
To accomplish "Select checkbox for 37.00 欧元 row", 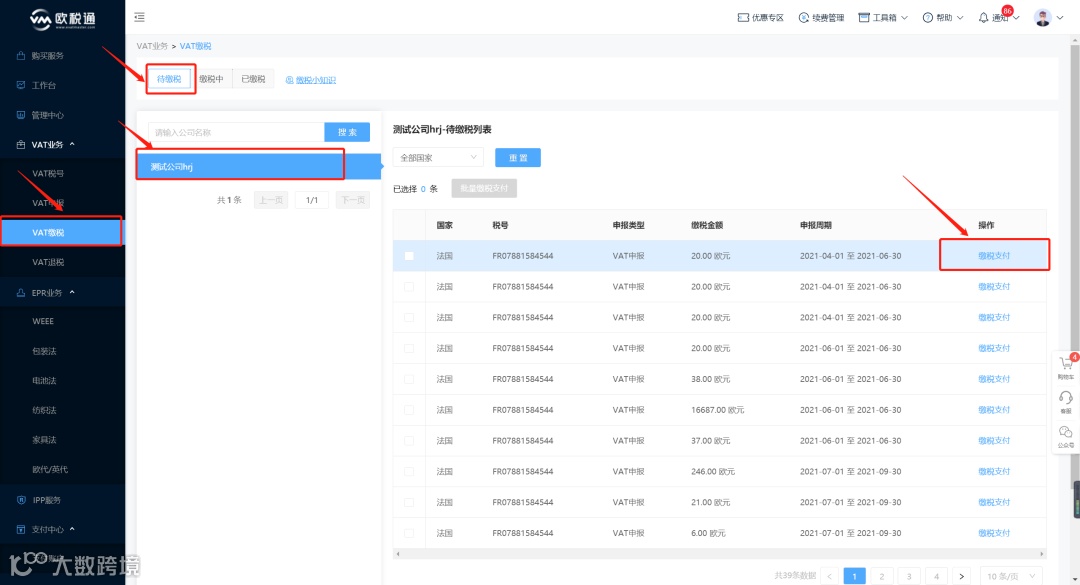I will [409, 441].
